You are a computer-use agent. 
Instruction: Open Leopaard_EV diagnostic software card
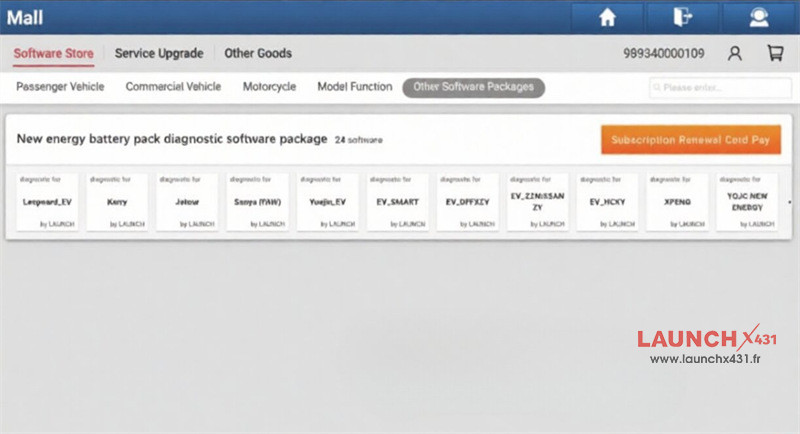tap(47, 202)
